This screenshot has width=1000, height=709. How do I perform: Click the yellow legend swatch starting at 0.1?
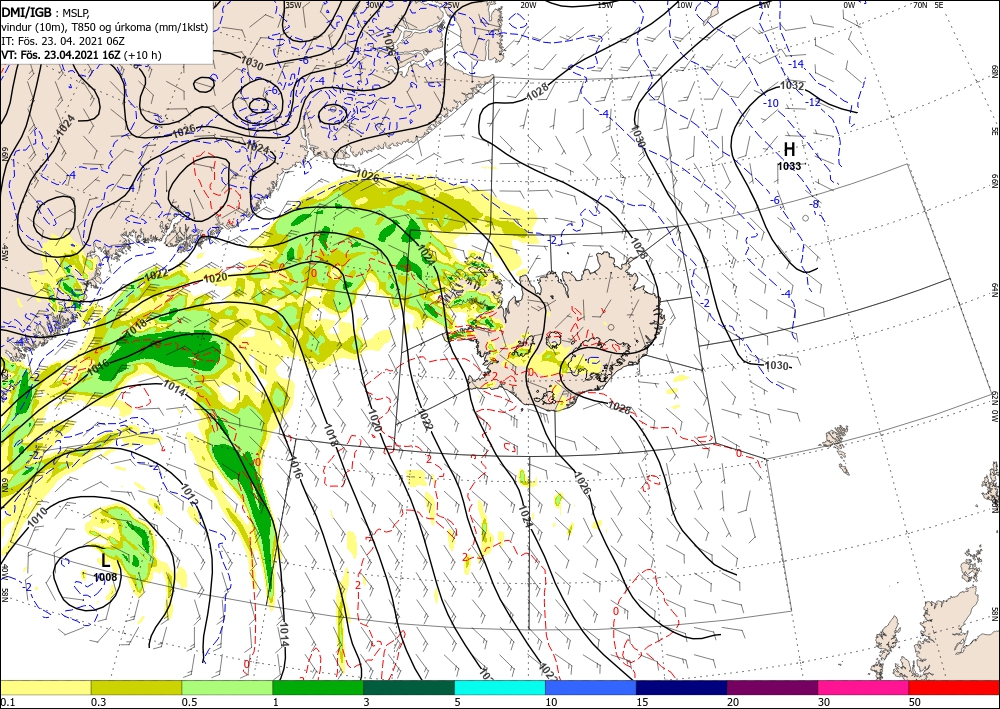[x=45, y=687]
